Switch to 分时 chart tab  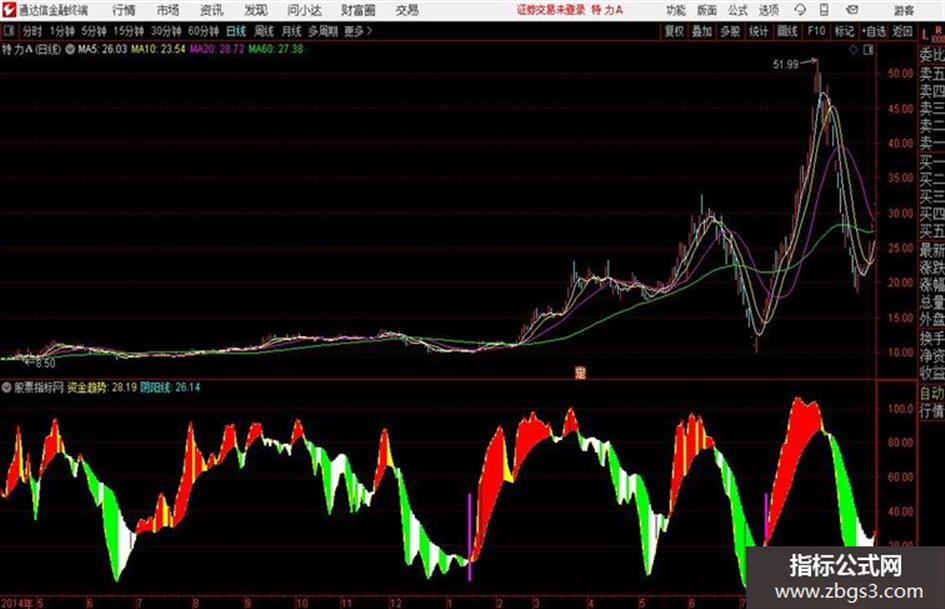coord(32,31)
